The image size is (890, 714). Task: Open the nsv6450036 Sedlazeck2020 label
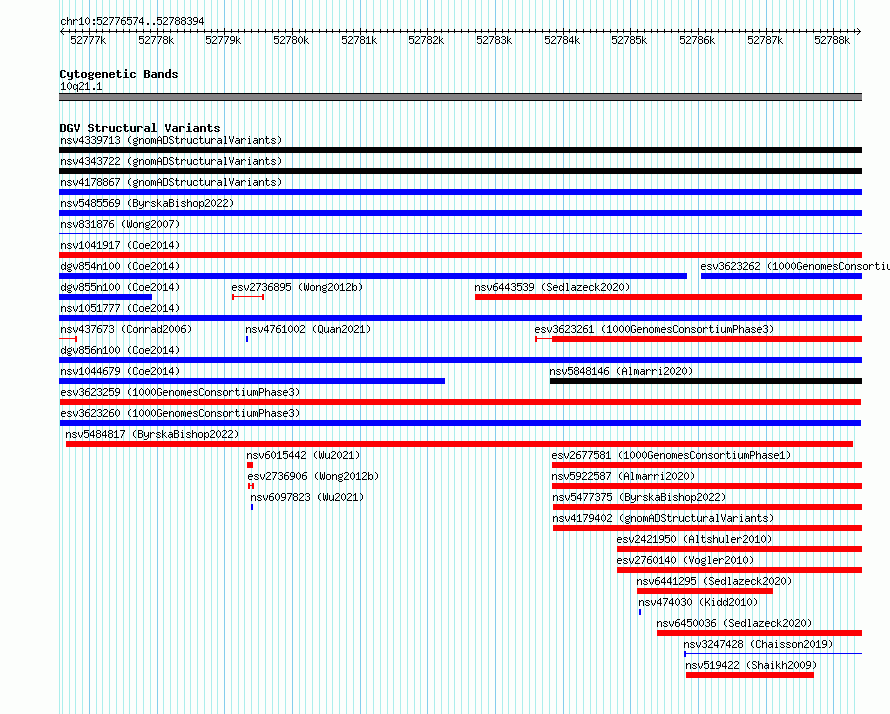click(734, 623)
